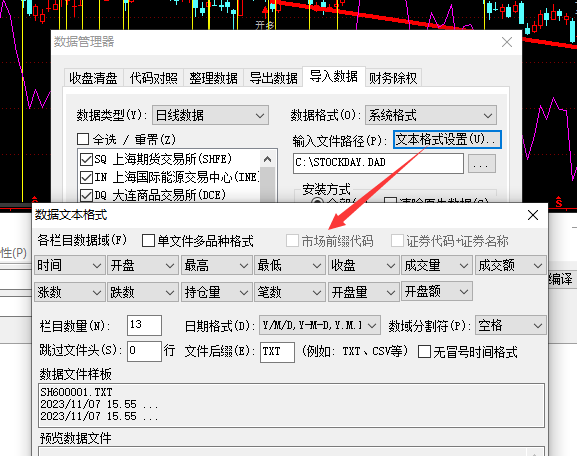Open the 持仓量 field dropdown
This screenshot has height=456, width=577.
[216, 292]
